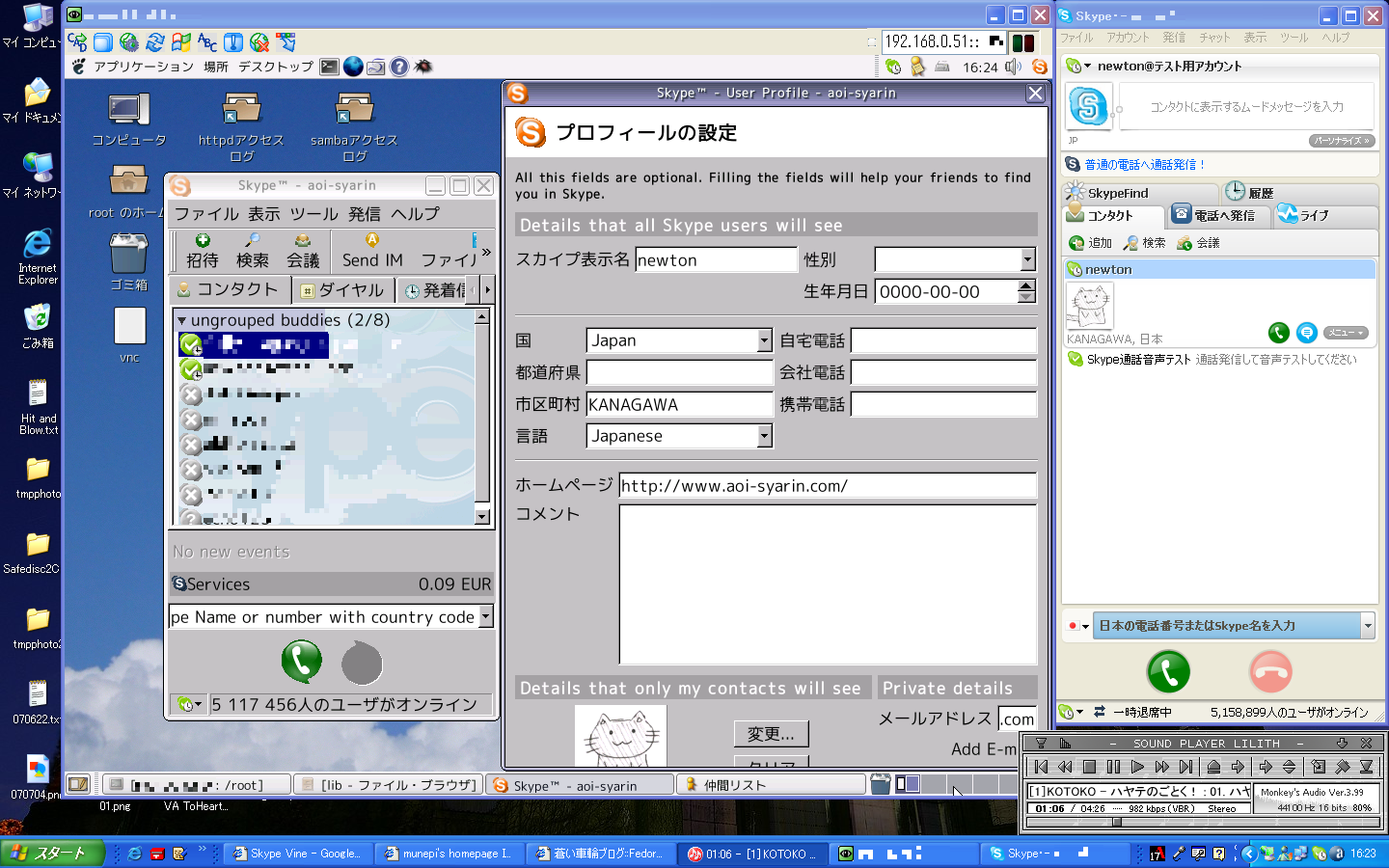Click the 追加 add contact icon
Image resolution: width=1389 pixels, height=868 pixels.
[1076, 243]
